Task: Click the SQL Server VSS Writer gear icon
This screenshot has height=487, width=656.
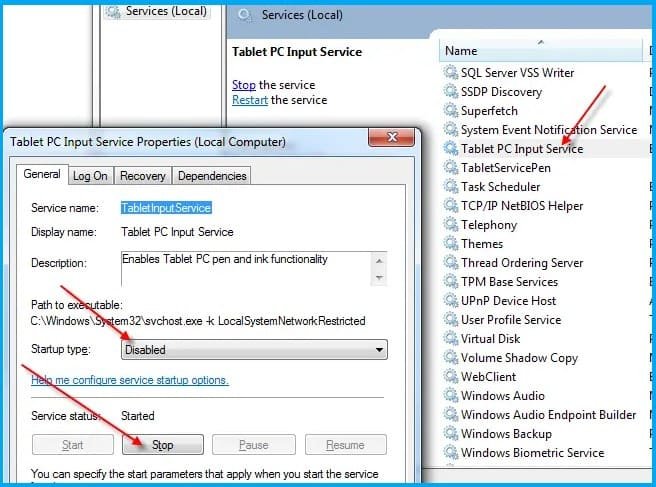Action: click(x=451, y=72)
